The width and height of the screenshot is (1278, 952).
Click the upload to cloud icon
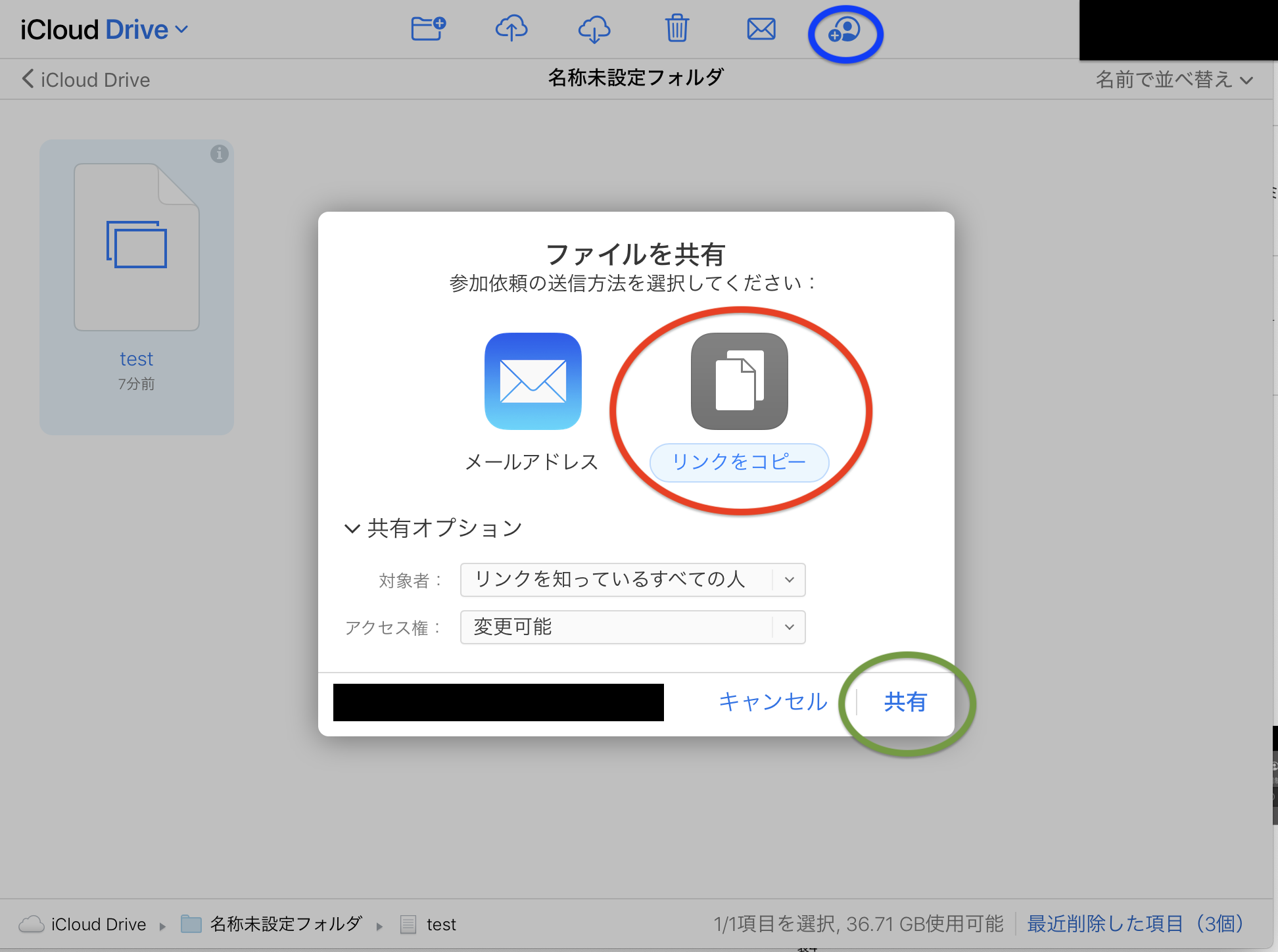tap(511, 29)
